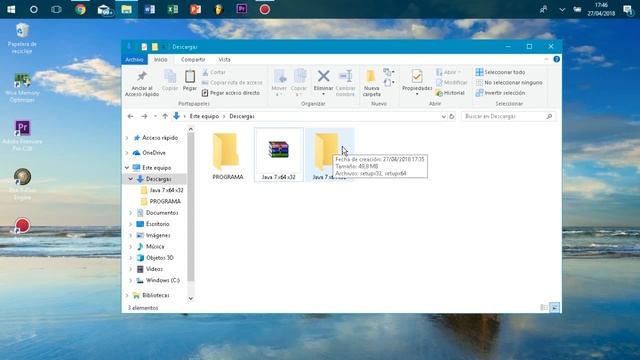Viewport: 640px width, 360px height.
Task: Click Seleccionar todo
Action: [x=500, y=72]
